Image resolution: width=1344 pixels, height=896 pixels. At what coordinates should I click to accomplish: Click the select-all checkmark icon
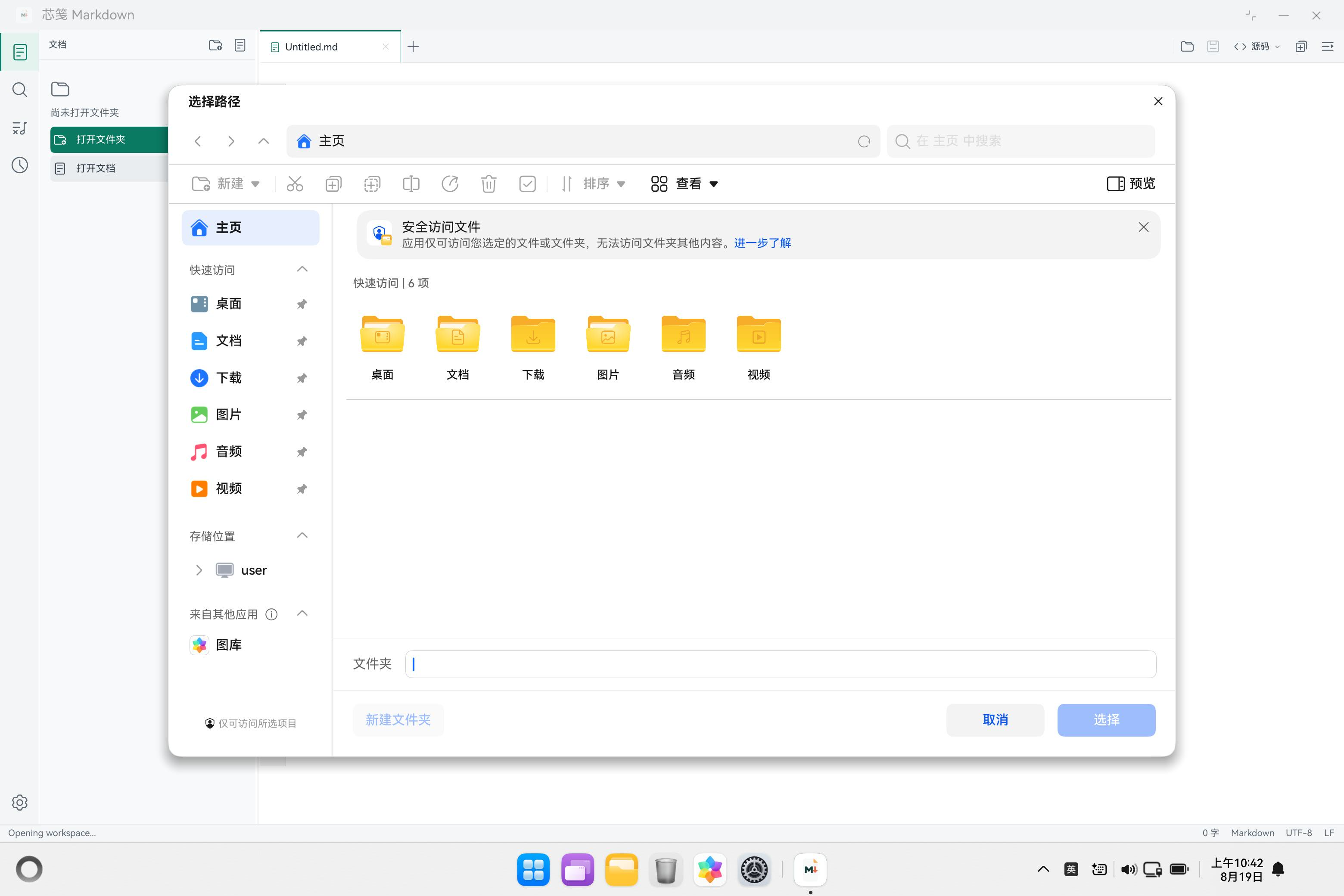(527, 184)
